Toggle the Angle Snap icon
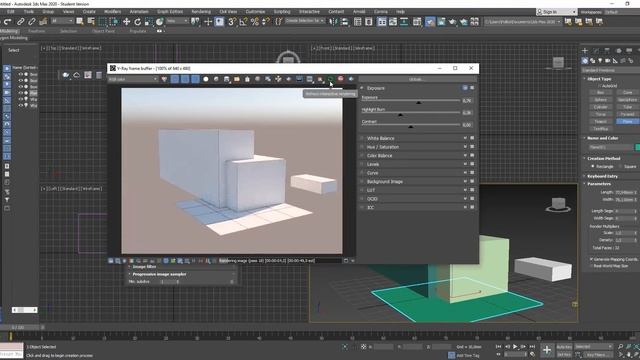Image resolution: width=640 pixels, height=360 pixels. click(x=243, y=22)
